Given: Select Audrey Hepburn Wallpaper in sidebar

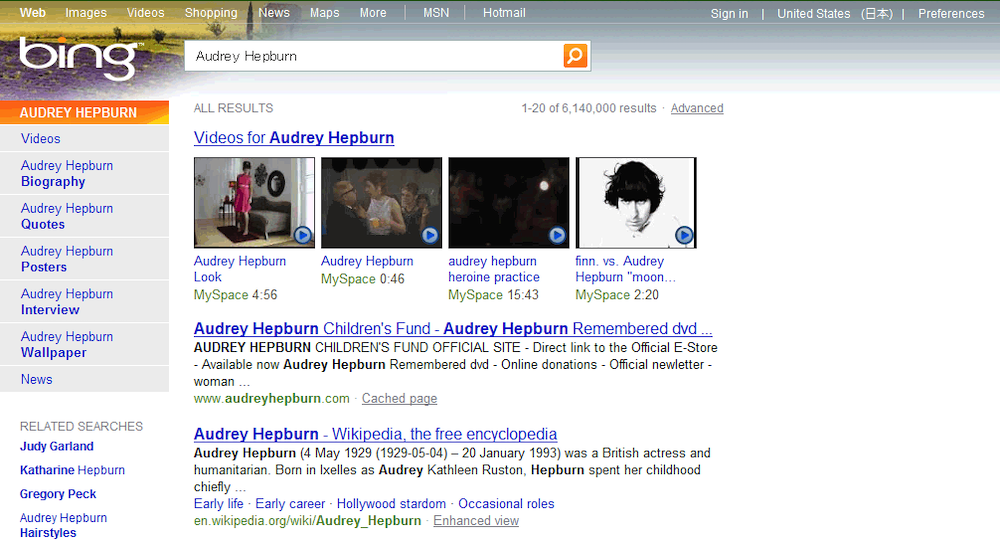Looking at the screenshot, I should point(67,344).
